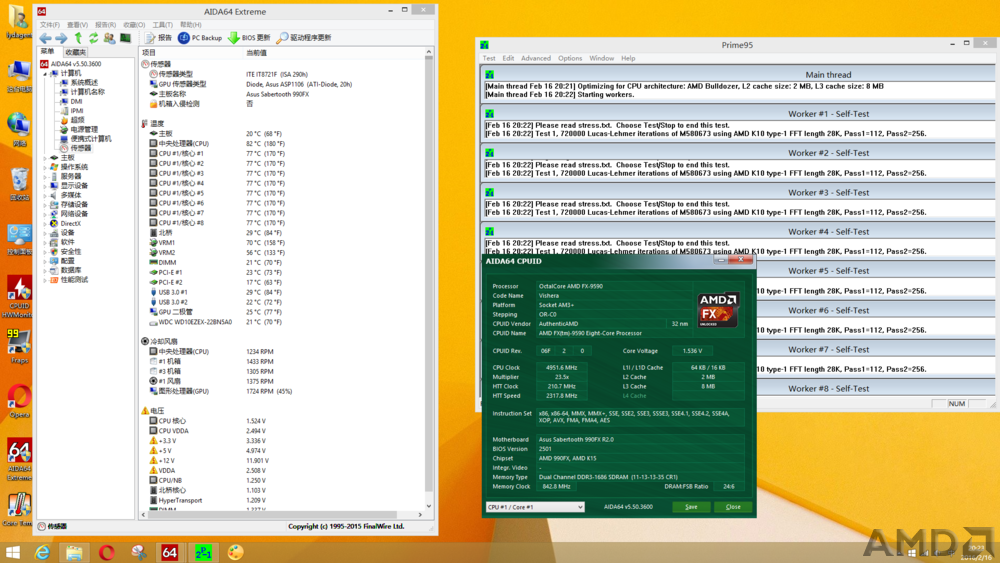Viewport: 1000px width, 563px height.
Task: Open Help menu in Prime95
Action: (x=628, y=58)
